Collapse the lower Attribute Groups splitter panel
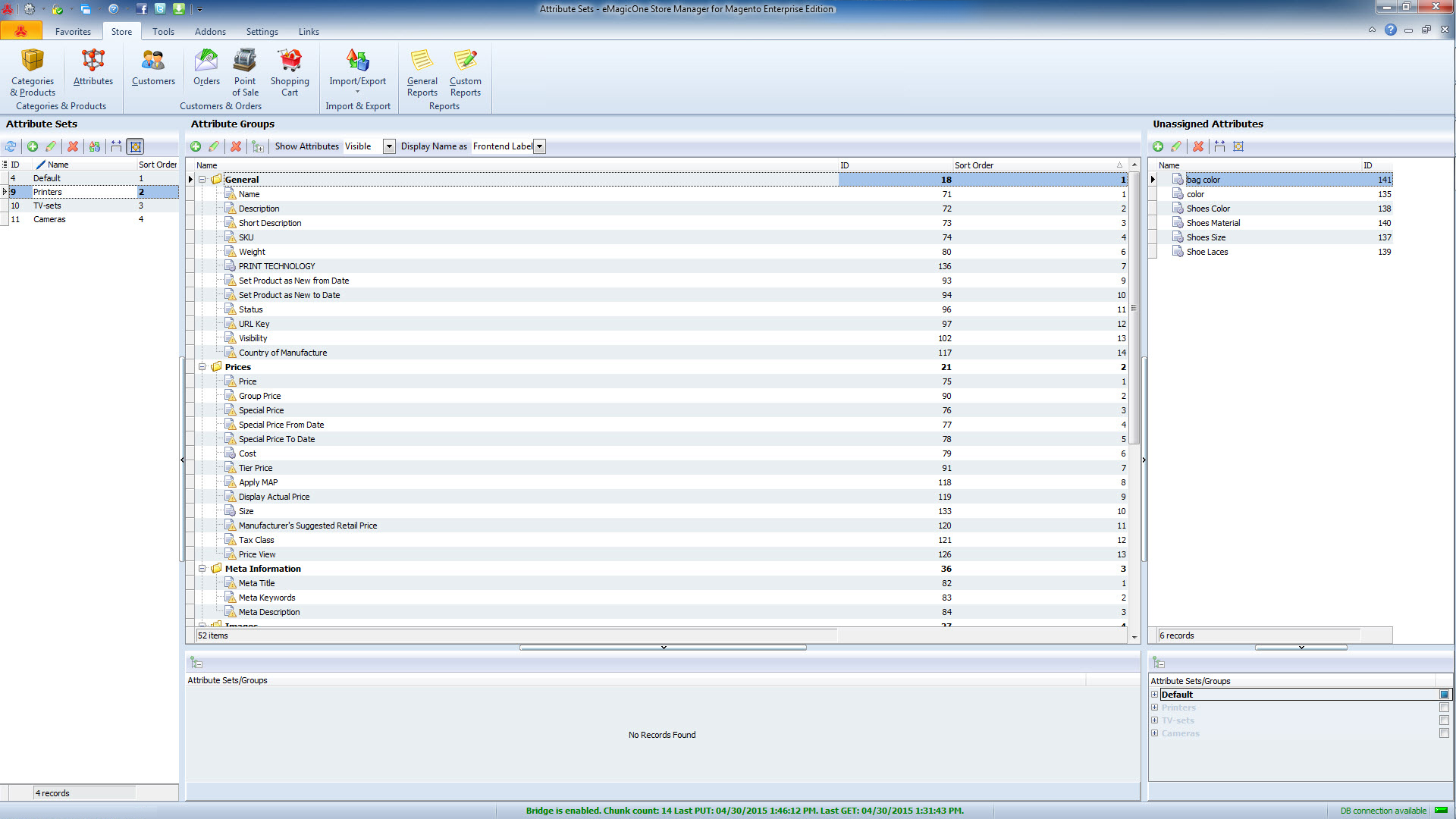Viewport: 1456px width, 819px height. (x=663, y=648)
